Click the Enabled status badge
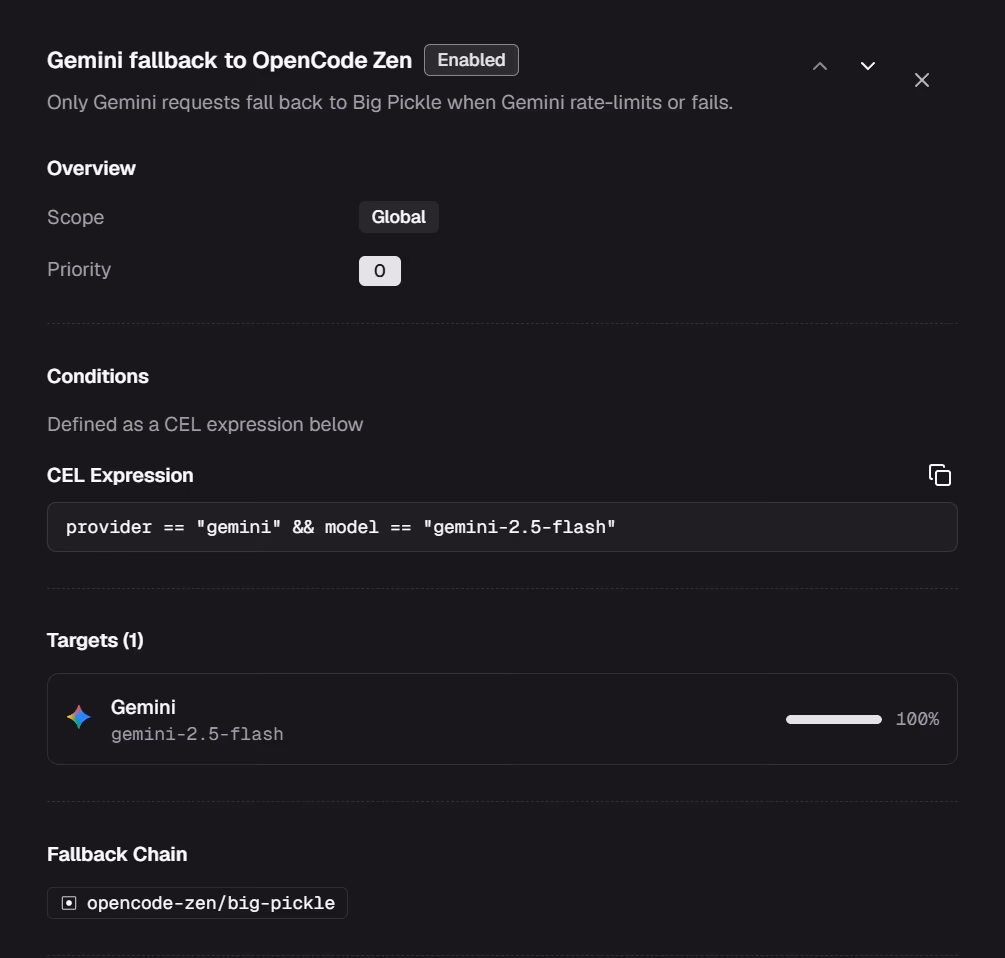The height and width of the screenshot is (958, 1005). (471, 60)
